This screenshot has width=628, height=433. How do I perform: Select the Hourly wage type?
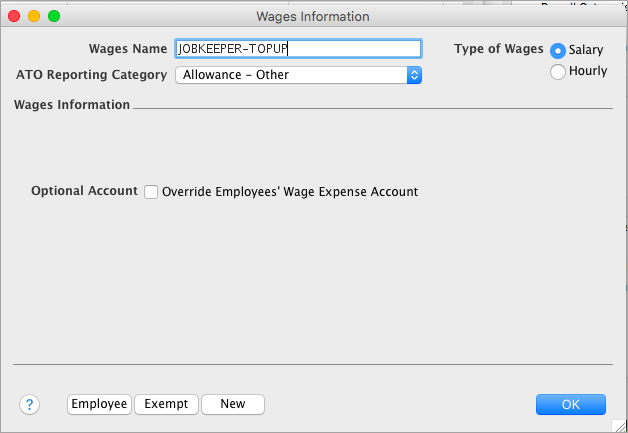pos(558,71)
